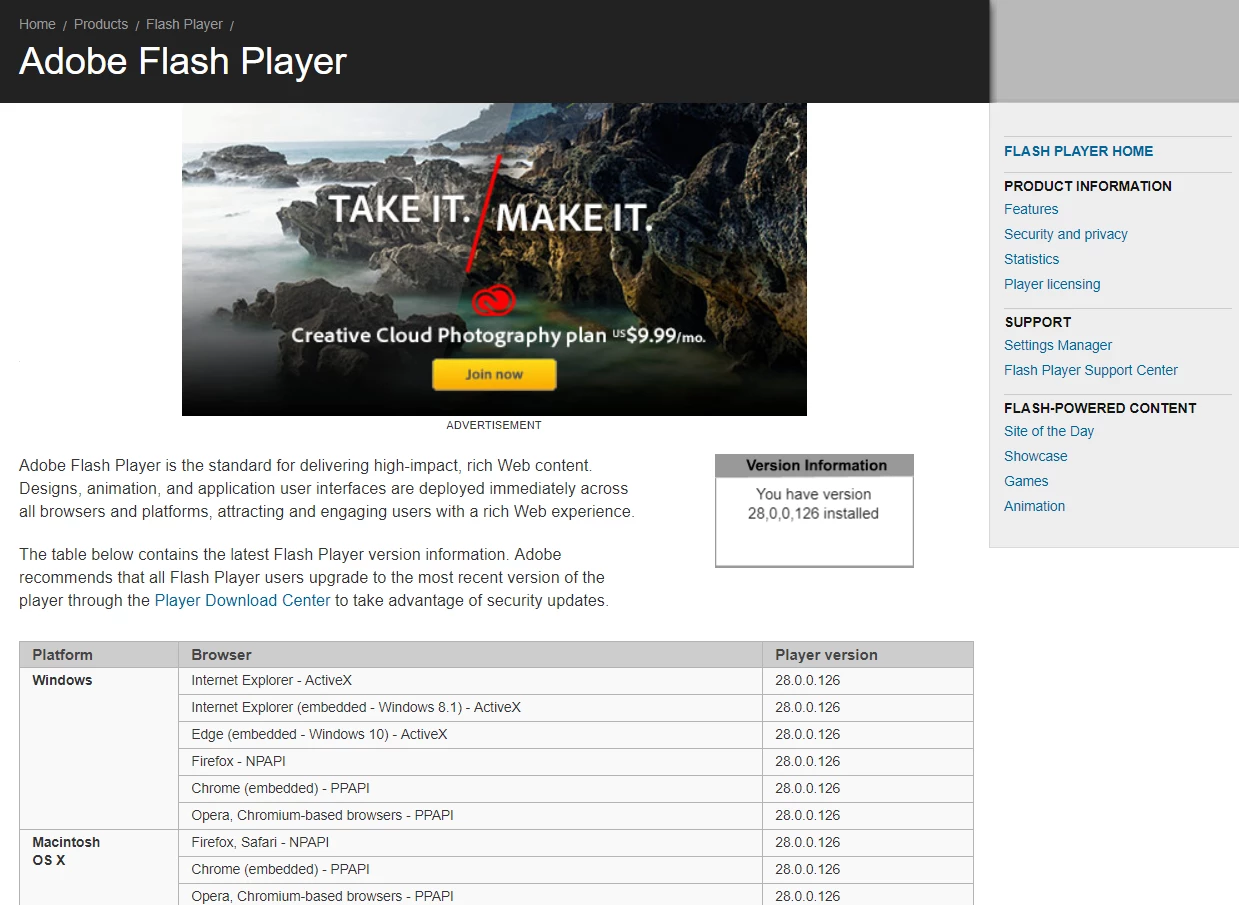Screen dimensions: 1239x905
Task: Open the Home breadcrumb link
Action: pyautogui.click(x=37, y=24)
